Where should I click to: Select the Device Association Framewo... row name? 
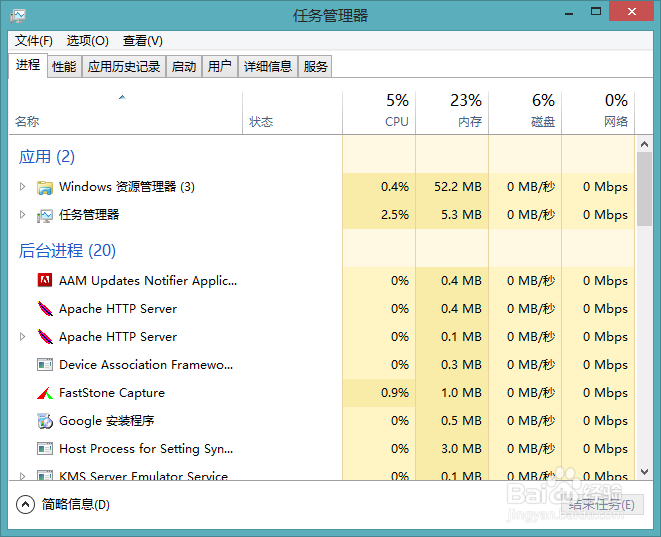[x=146, y=365]
